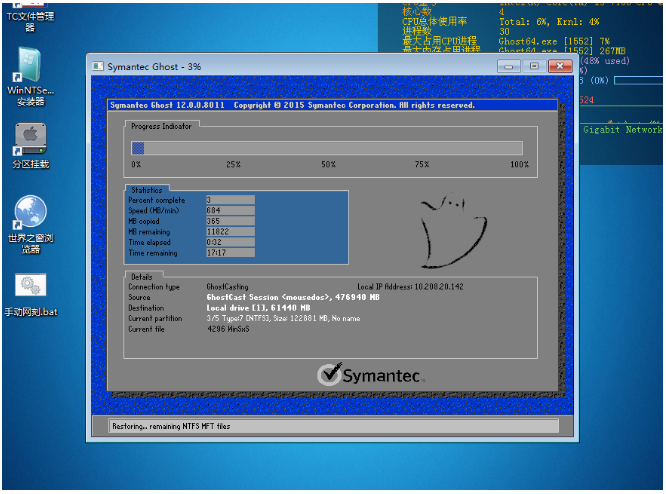Viewport: 666px width, 494px height.
Task: Click the 'Progress Indicator' group label
Action: (x=161, y=126)
